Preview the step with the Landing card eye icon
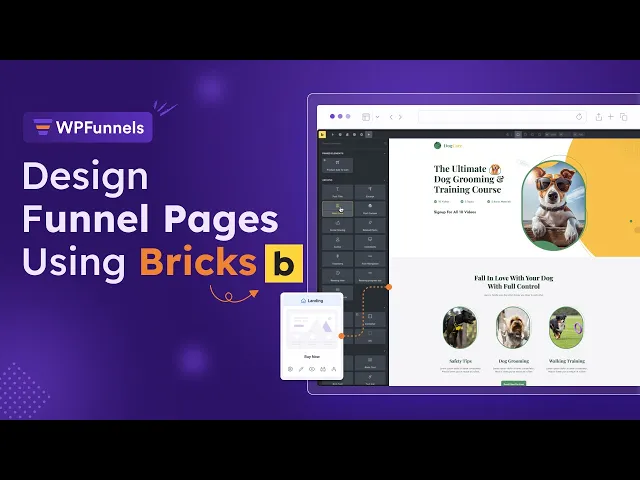Image resolution: width=640 pixels, height=480 pixels. (312, 369)
